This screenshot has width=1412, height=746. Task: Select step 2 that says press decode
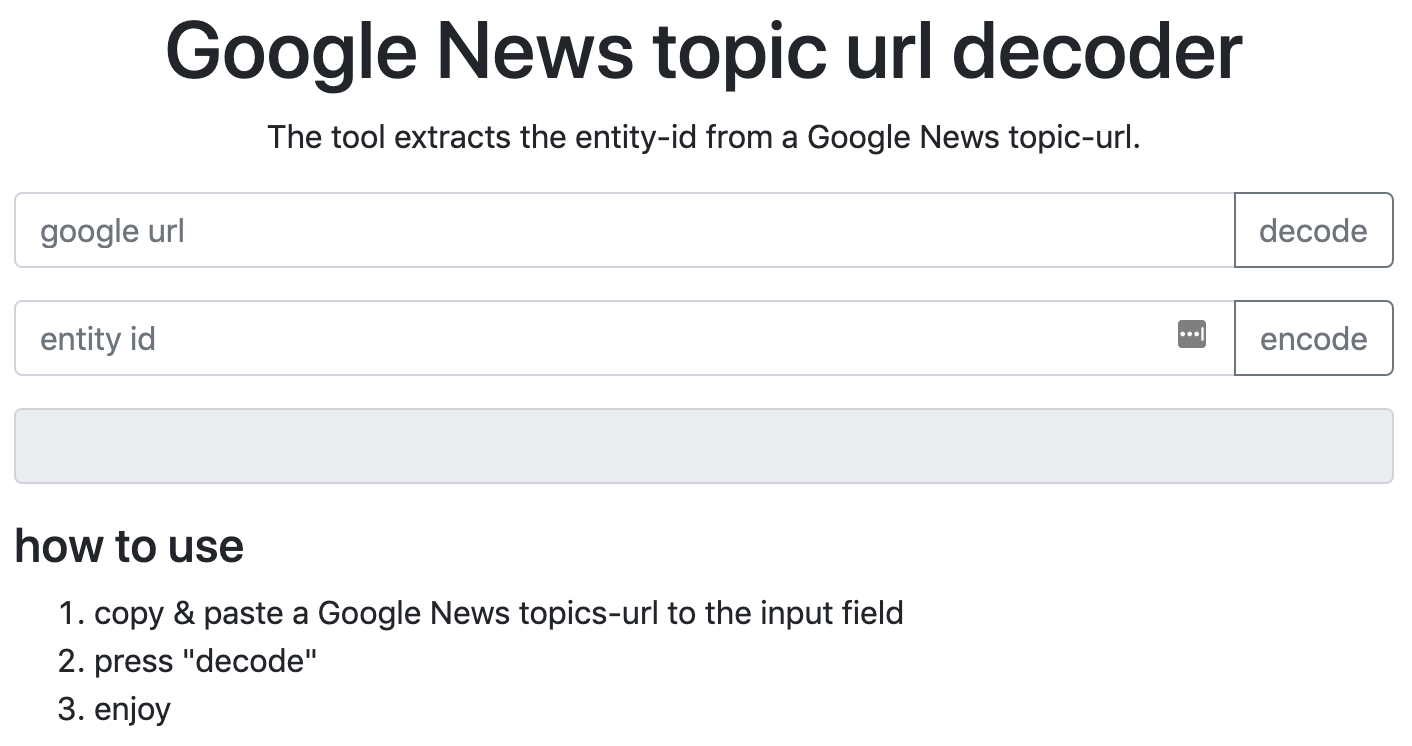click(204, 660)
